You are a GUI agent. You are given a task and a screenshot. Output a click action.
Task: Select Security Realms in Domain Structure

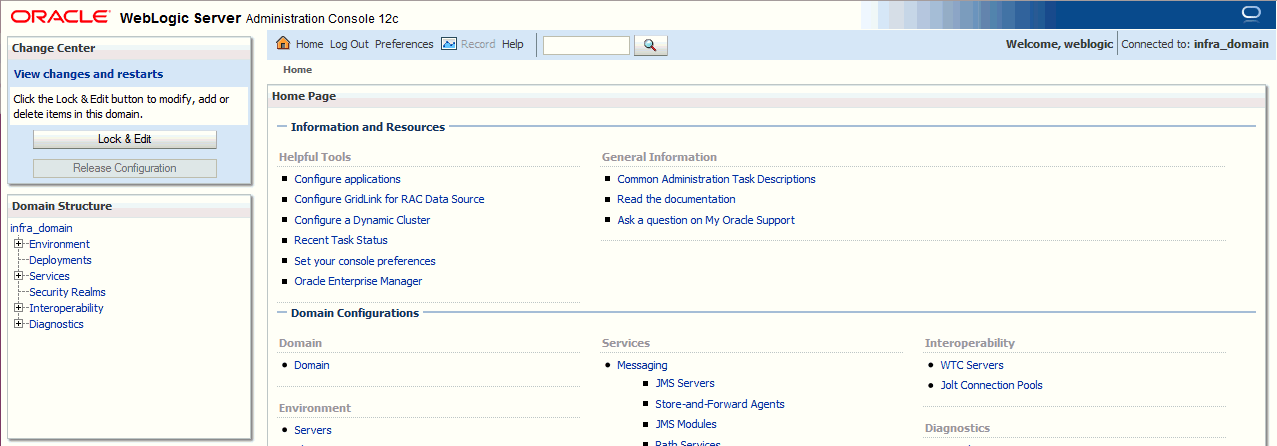(67, 292)
